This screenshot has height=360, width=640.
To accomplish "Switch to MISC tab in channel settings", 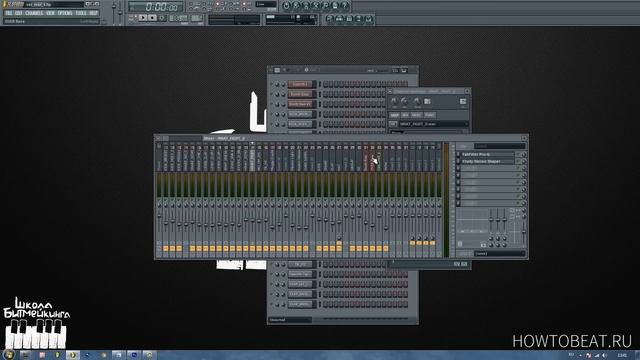I will point(416,115).
